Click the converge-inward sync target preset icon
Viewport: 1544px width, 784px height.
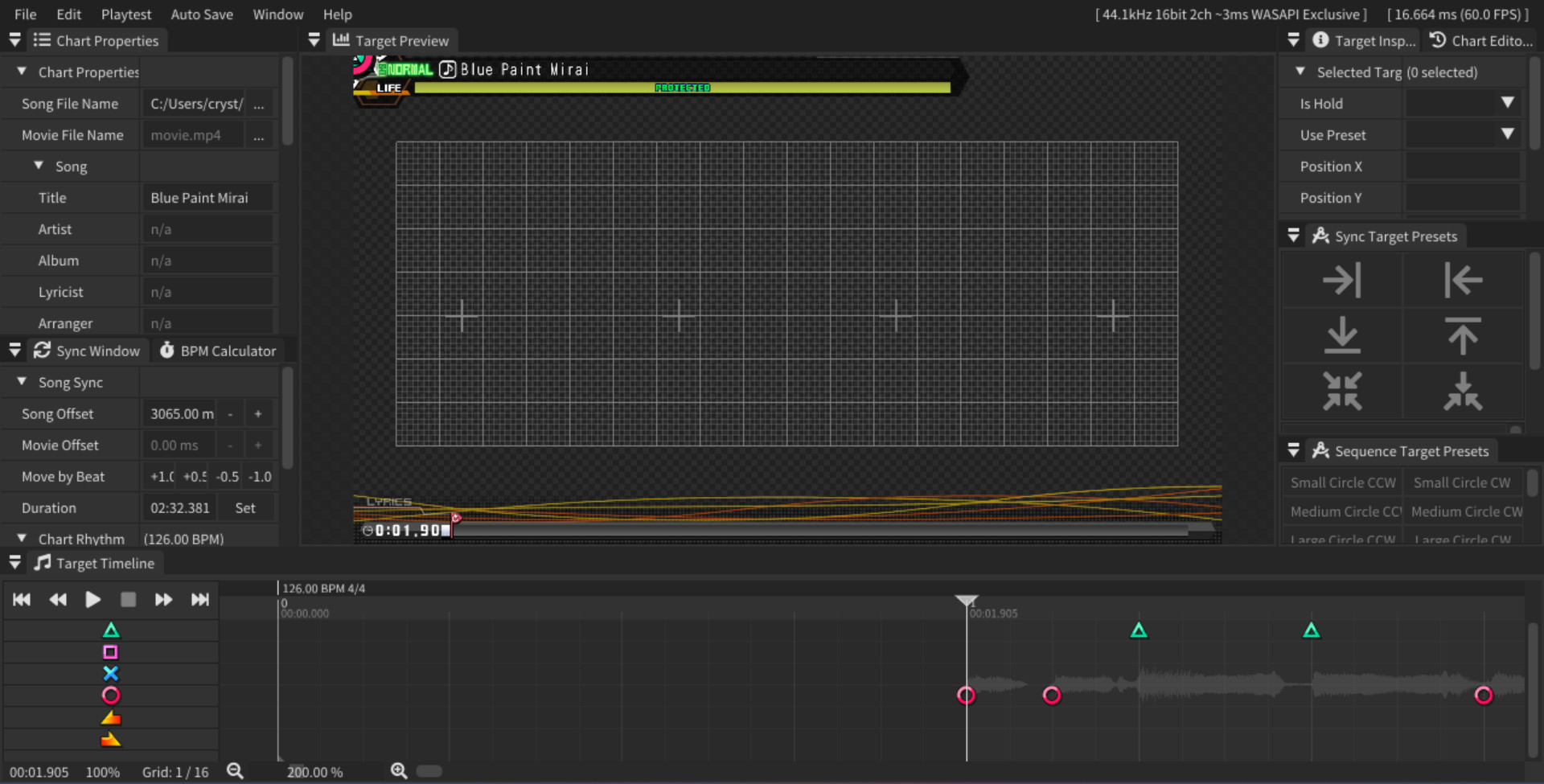coord(1343,392)
